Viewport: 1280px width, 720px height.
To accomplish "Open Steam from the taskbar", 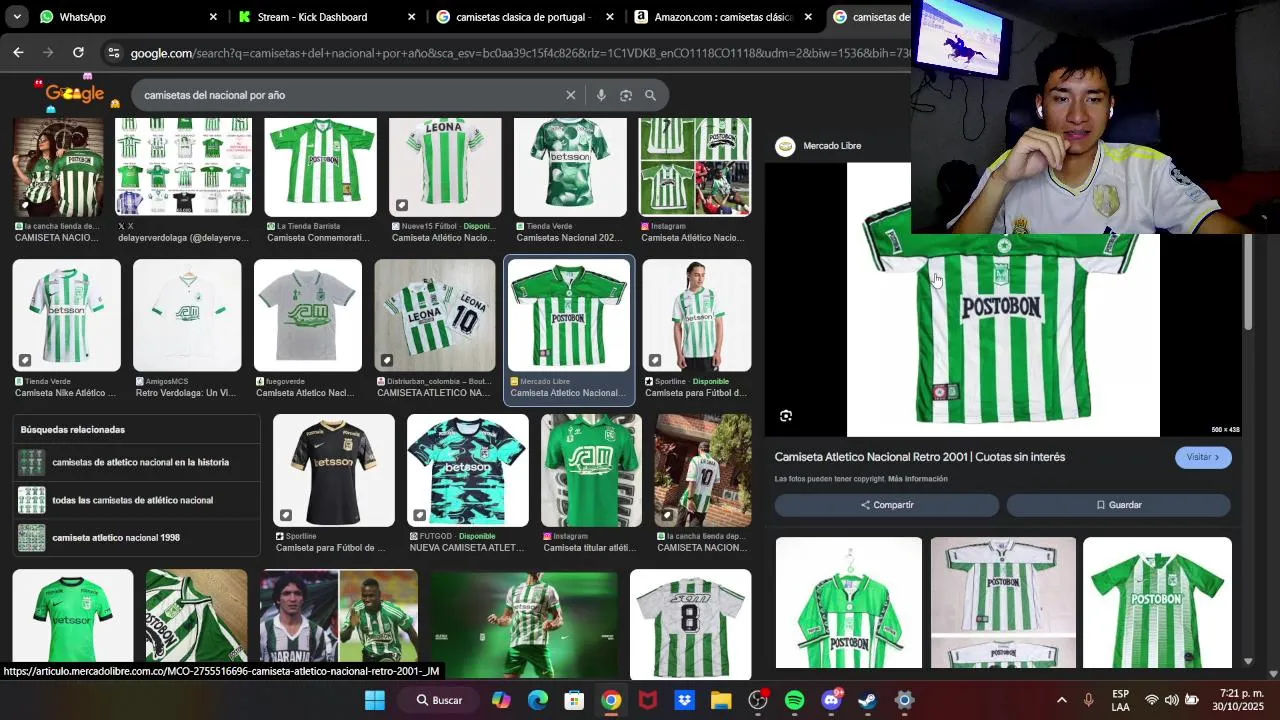I will pos(867,700).
